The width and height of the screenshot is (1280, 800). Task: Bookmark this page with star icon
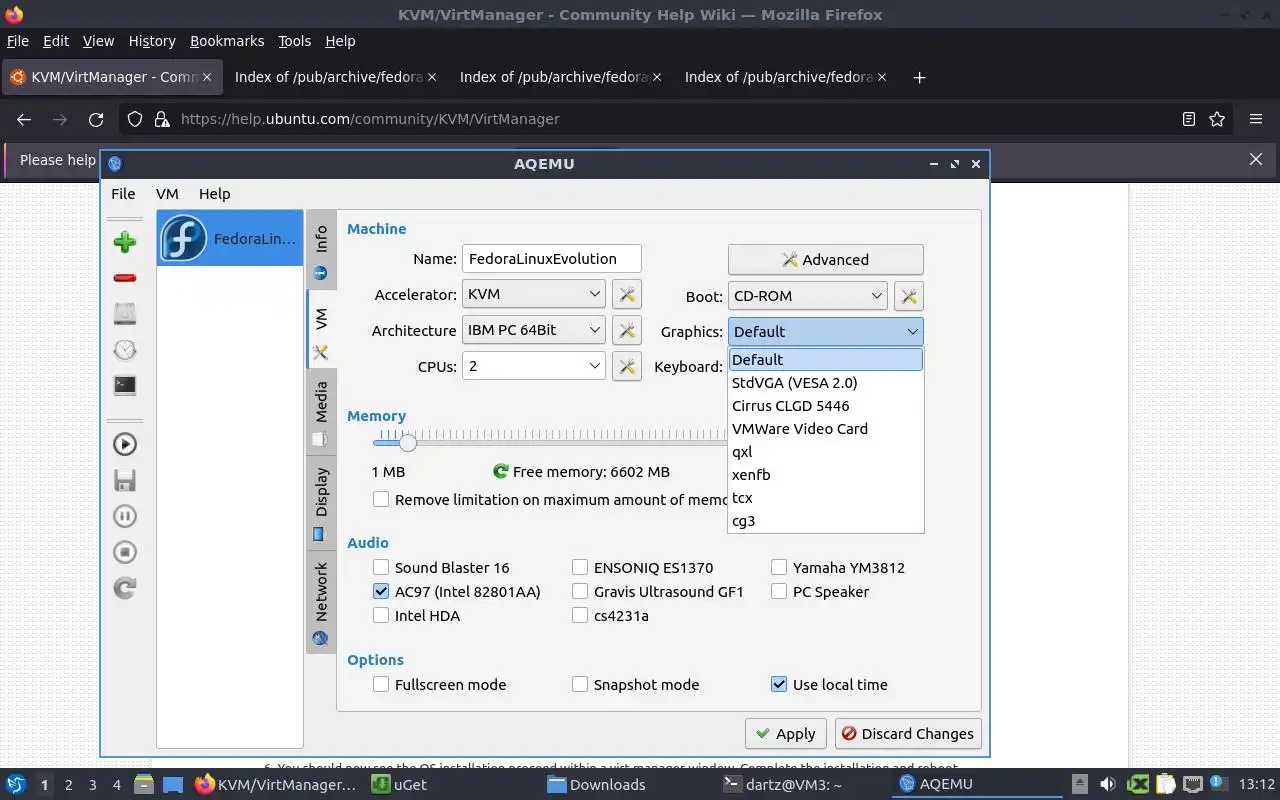pos(1217,119)
